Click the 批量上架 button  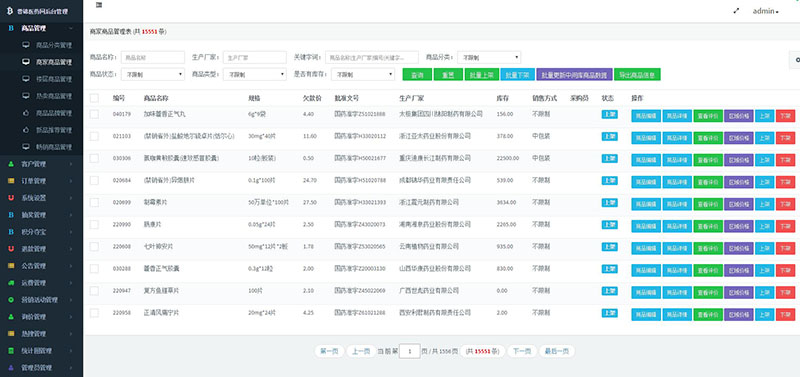coord(482,74)
